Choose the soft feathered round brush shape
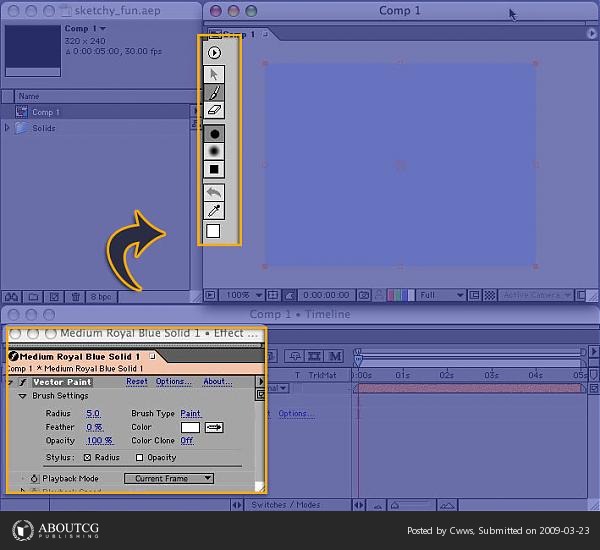This screenshot has width=600, height=550. [x=214, y=152]
